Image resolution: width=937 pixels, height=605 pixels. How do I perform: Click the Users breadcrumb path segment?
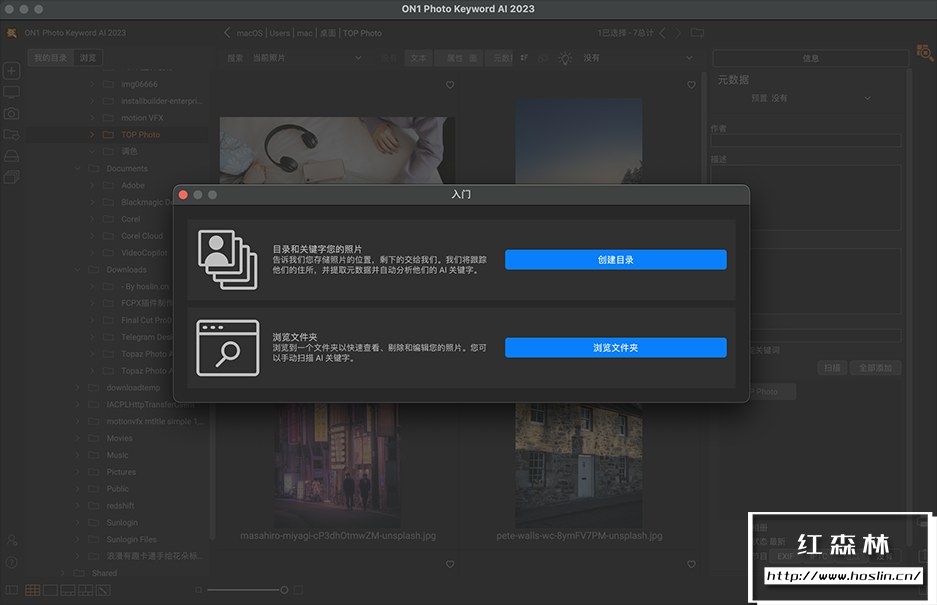279,33
